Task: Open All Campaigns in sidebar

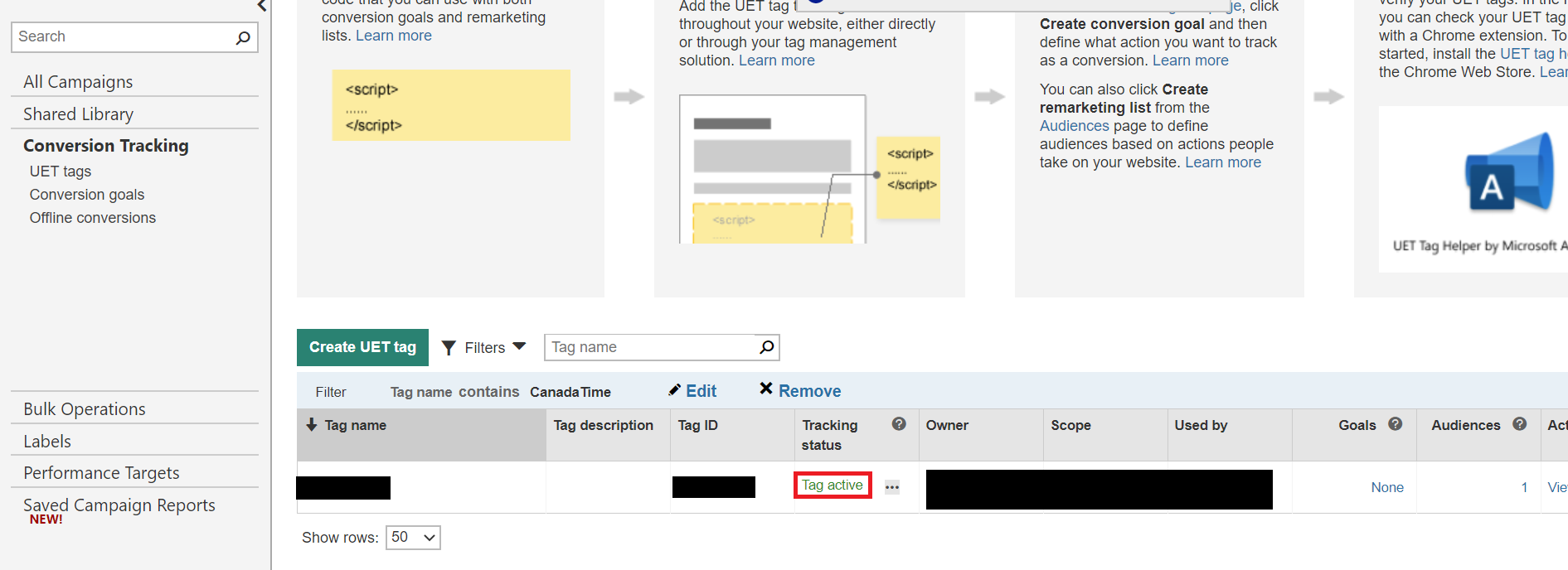Action: [78, 82]
